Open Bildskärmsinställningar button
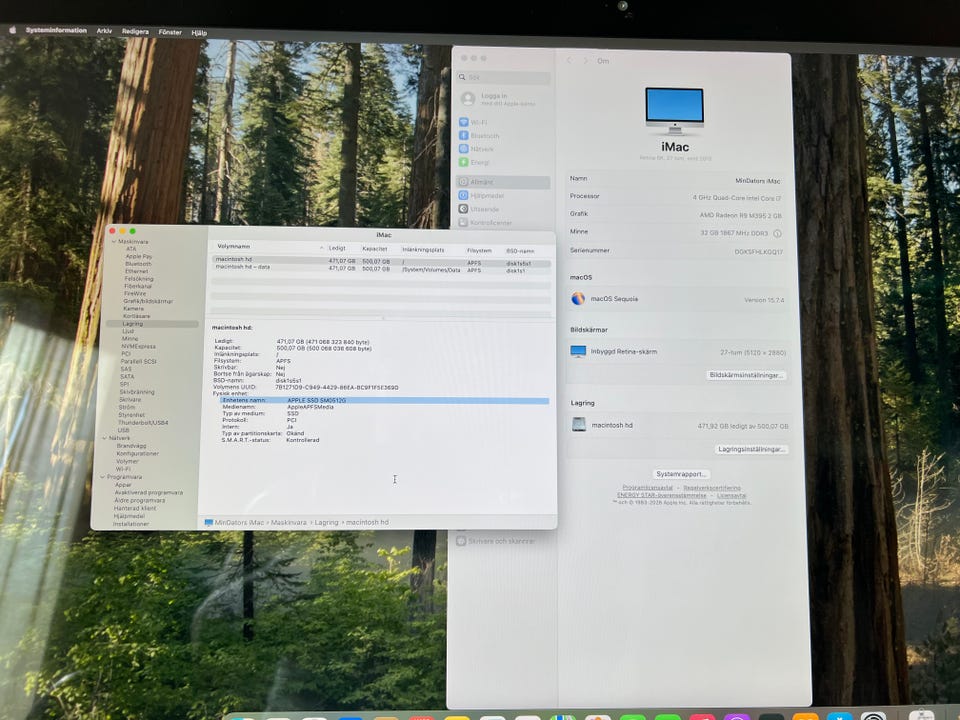The width and height of the screenshot is (960, 720). tap(746, 375)
